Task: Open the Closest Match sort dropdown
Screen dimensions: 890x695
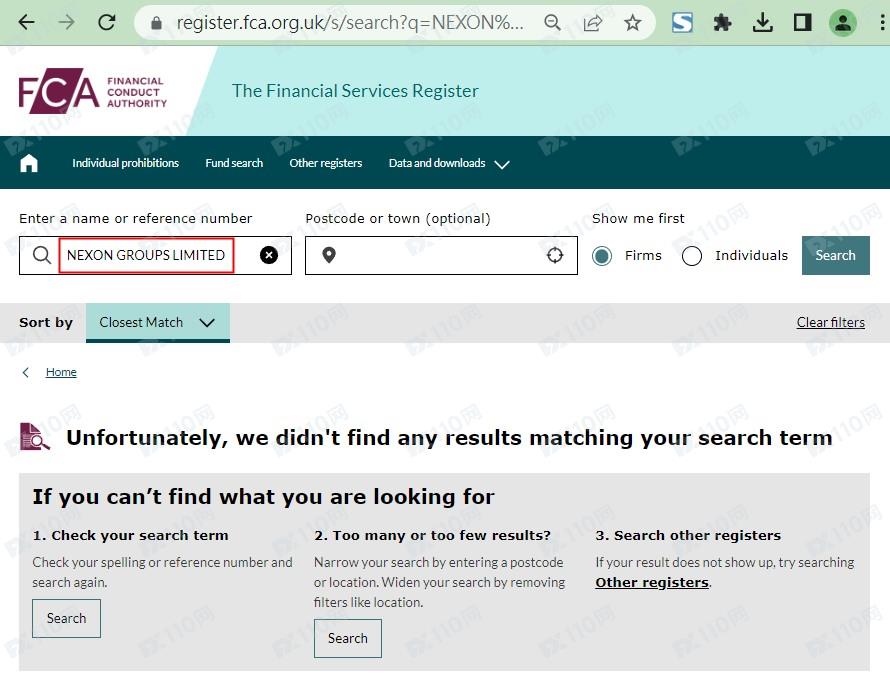Action: point(157,323)
